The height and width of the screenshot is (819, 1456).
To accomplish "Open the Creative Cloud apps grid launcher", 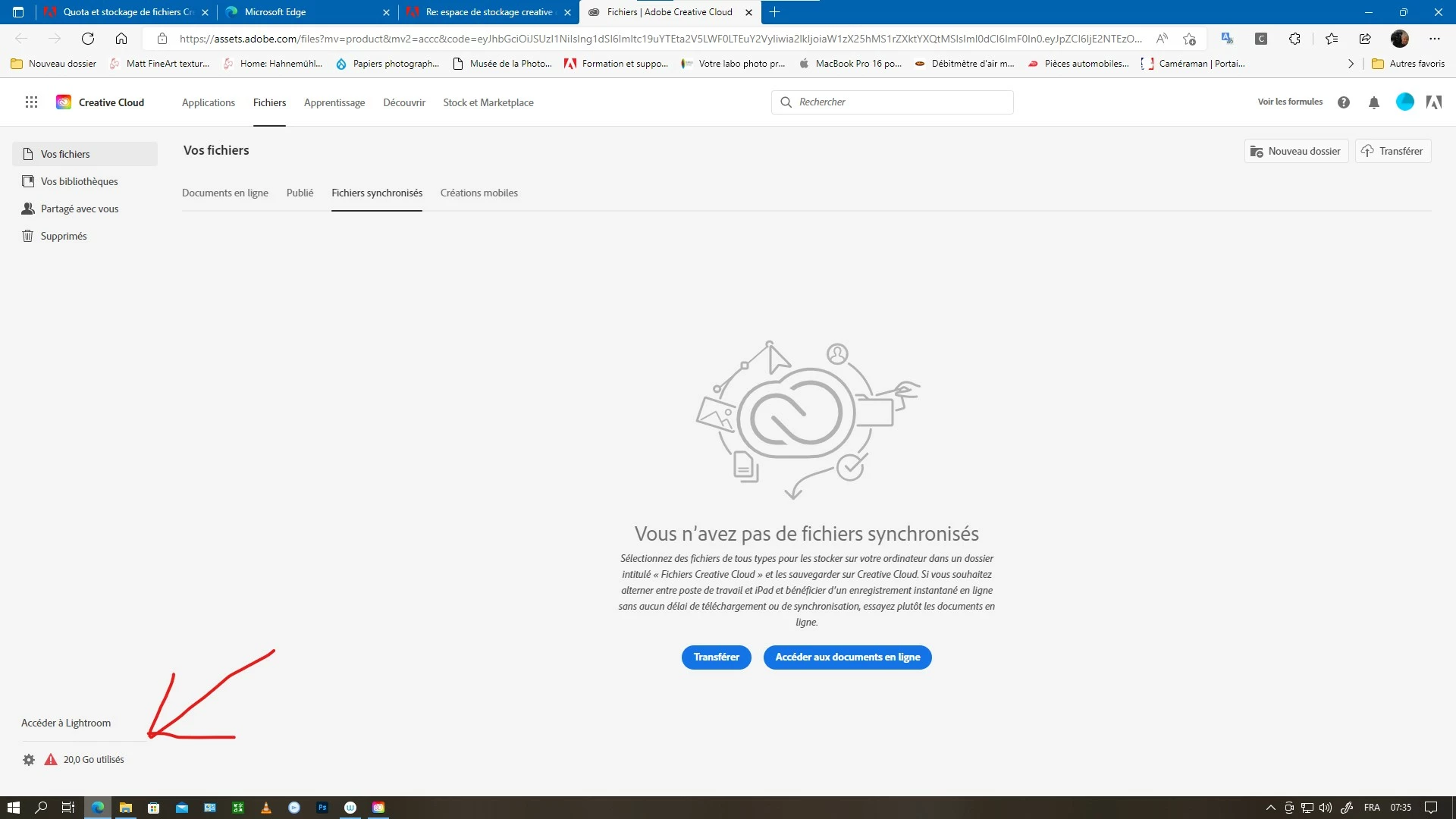I will click(x=31, y=102).
